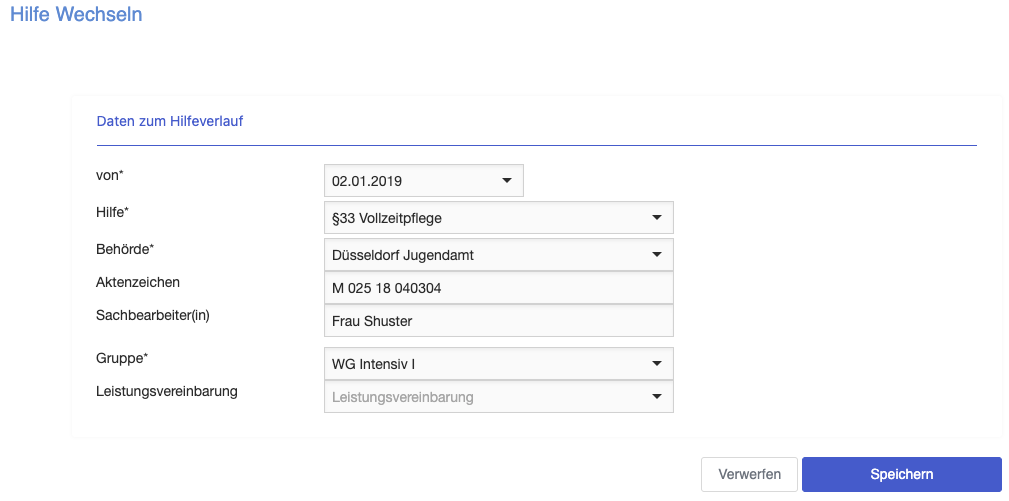Viewport: 1009px width, 501px height.
Task: Expand the Hilfe dropdown arrow
Action: [656, 218]
